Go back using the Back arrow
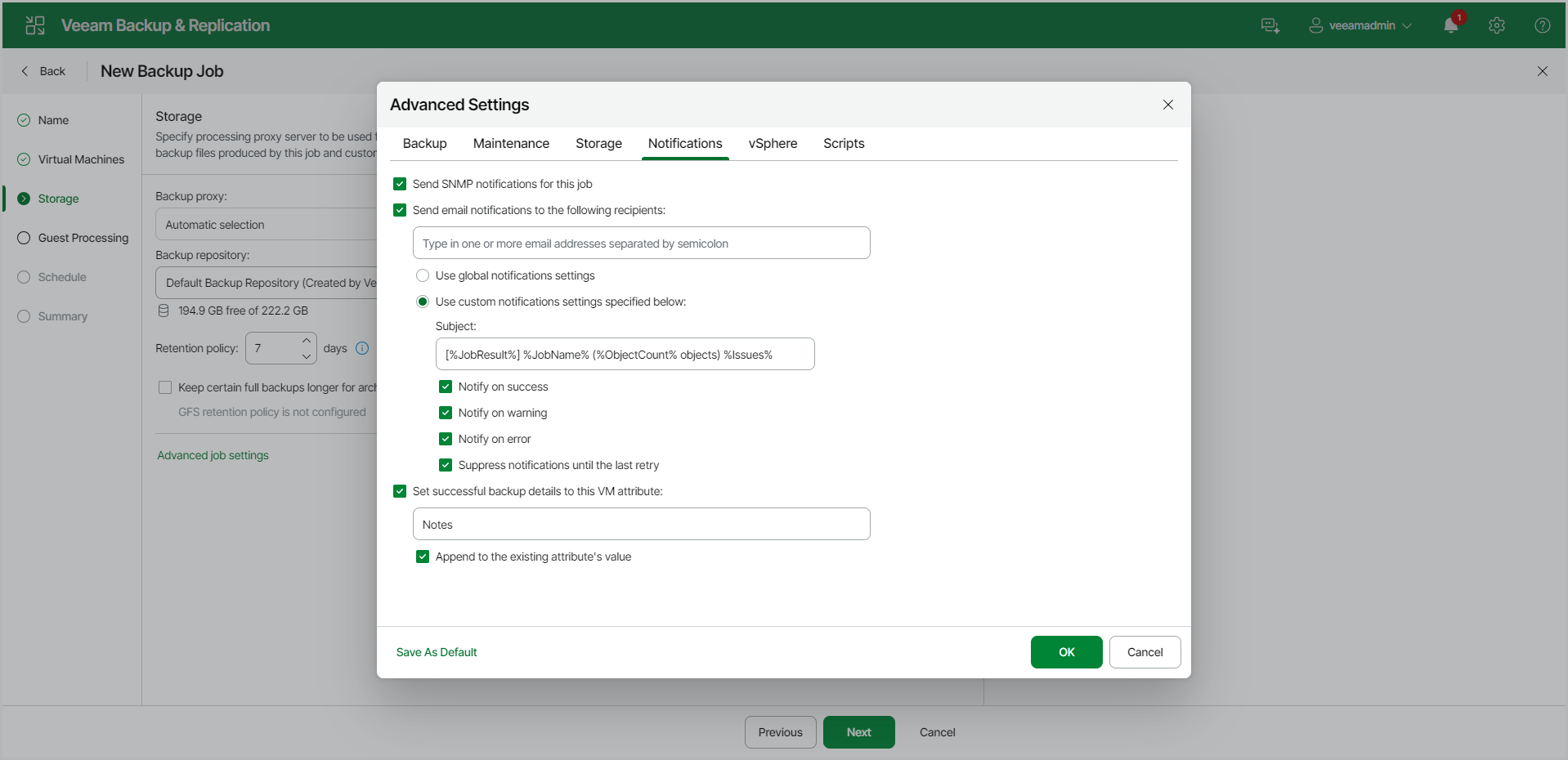Screen dimensions: 1568x760 [x=43, y=71]
